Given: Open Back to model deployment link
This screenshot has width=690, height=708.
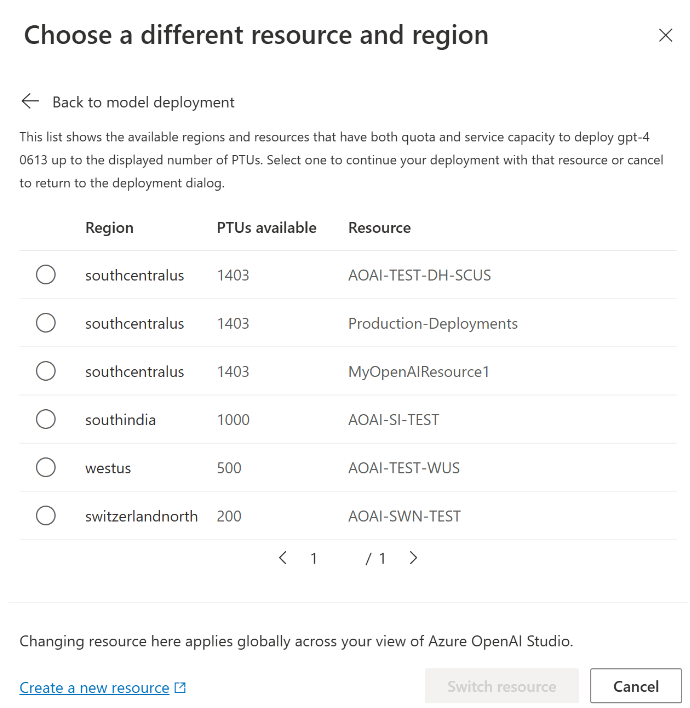Looking at the screenshot, I should click(x=143, y=102).
